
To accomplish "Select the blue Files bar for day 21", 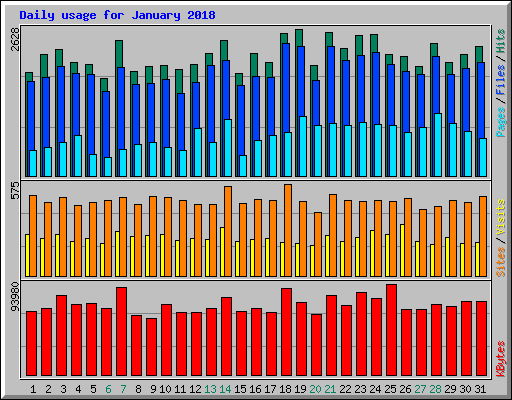I will (331, 85).
